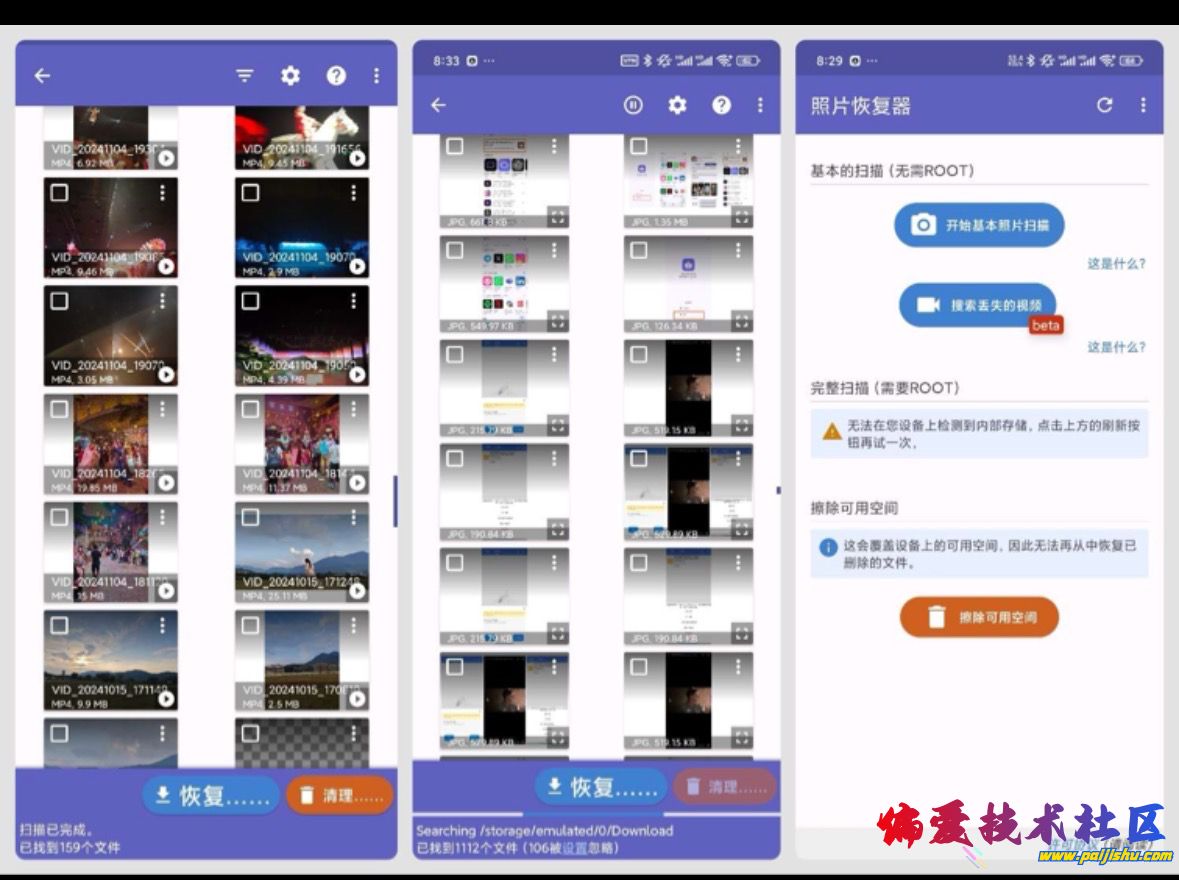Tap 搜索丢失的视频 button
The image size is (1179, 880).
[977, 305]
